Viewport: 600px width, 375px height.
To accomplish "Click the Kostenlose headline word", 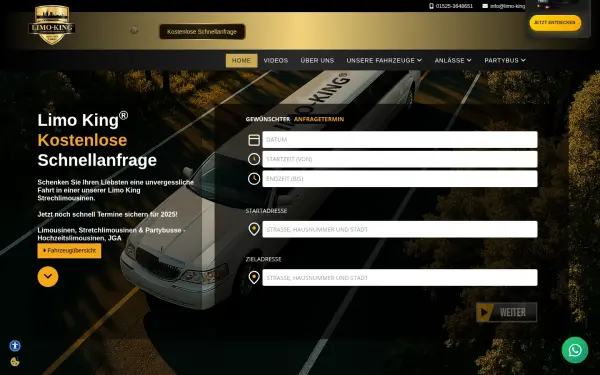I will pos(82,140).
